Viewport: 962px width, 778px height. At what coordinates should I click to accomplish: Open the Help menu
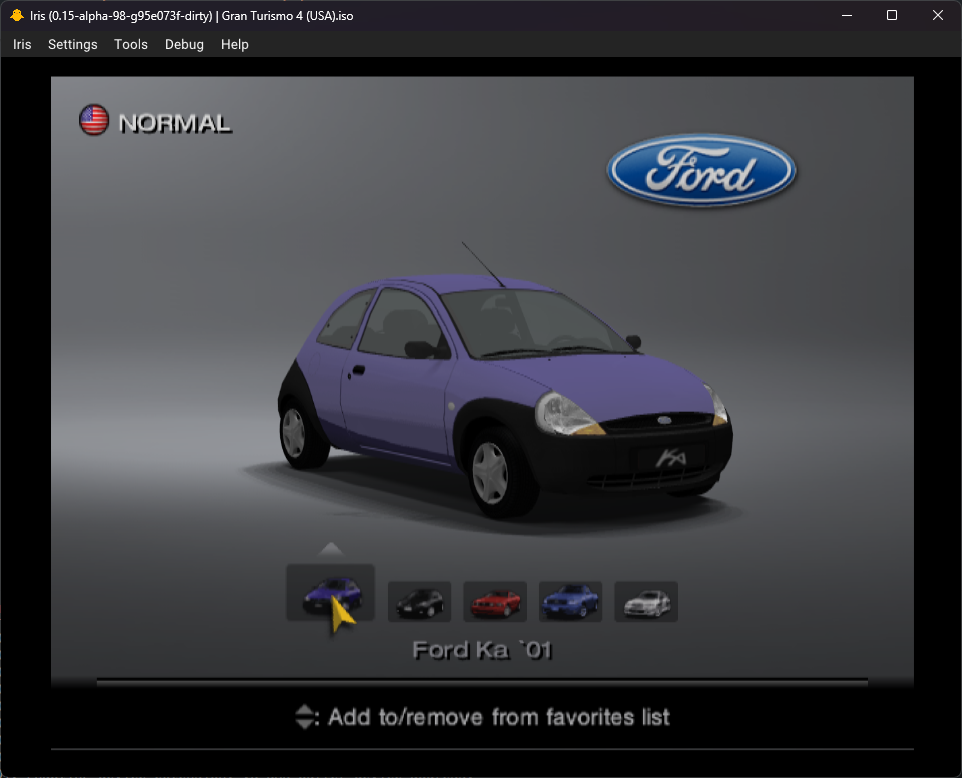pos(234,44)
